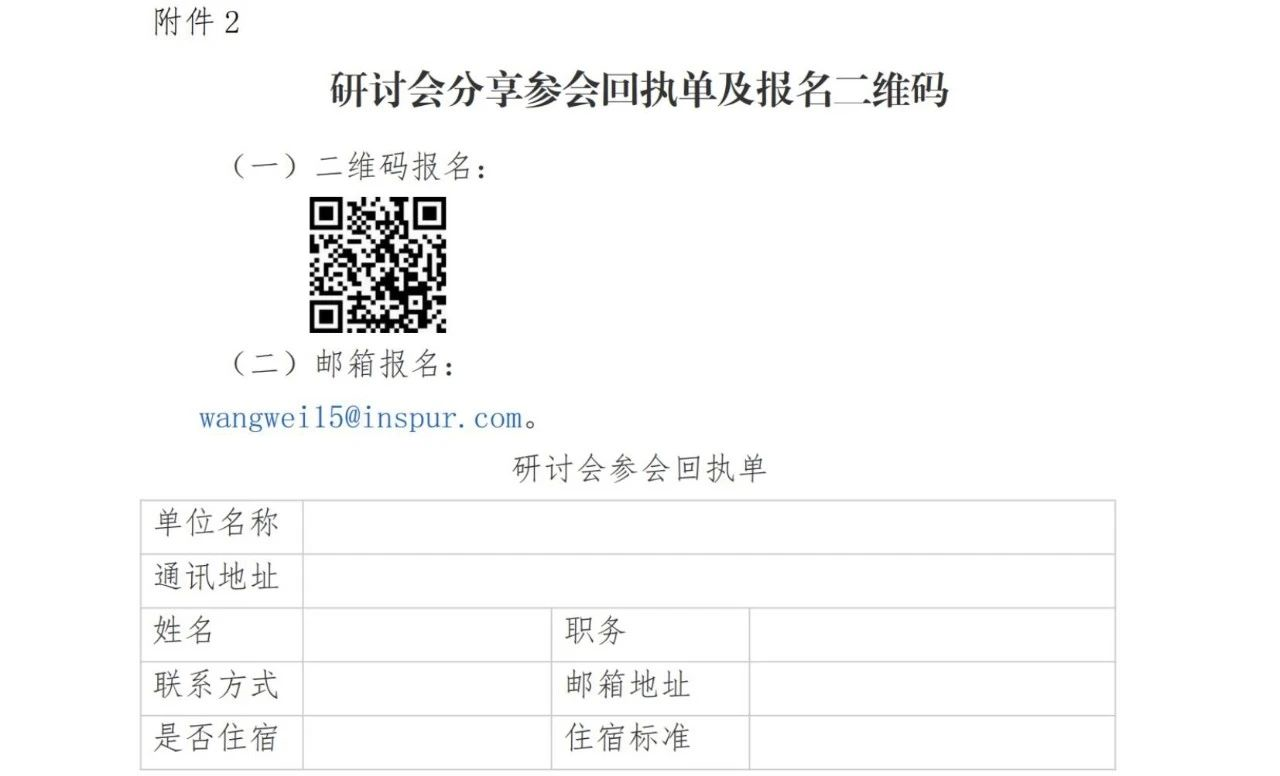Click the 联系方式 label cell
Viewport: 1280px width, 776px height.
[222, 688]
